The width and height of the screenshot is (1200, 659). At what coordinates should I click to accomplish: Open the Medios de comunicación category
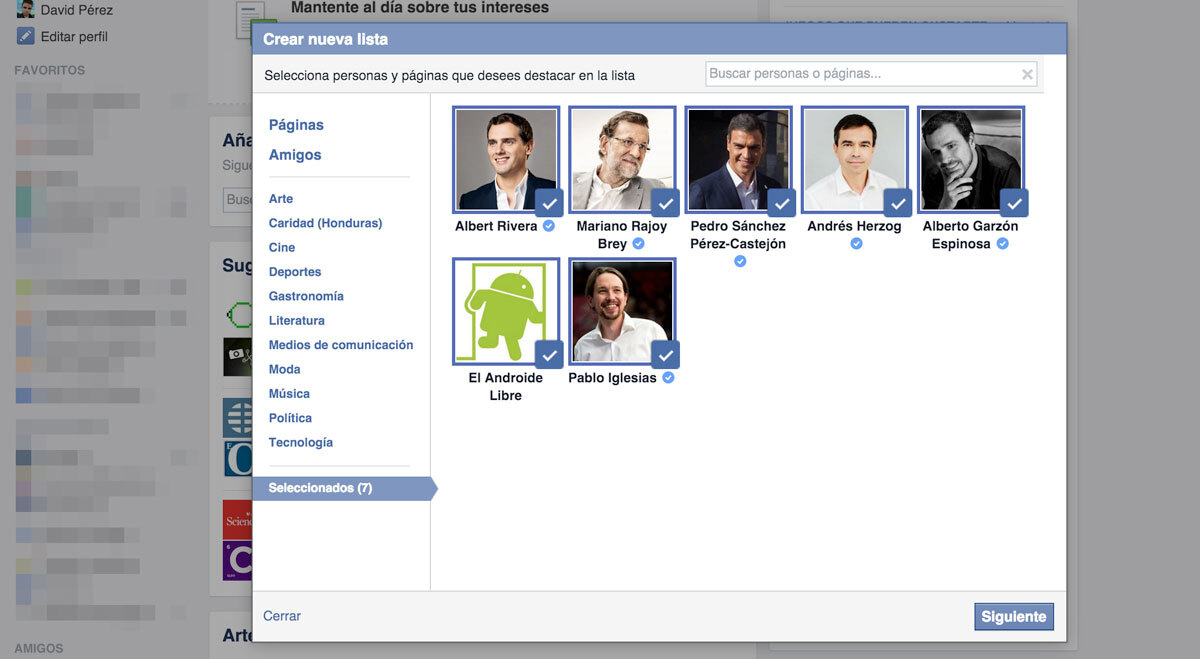tap(340, 345)
